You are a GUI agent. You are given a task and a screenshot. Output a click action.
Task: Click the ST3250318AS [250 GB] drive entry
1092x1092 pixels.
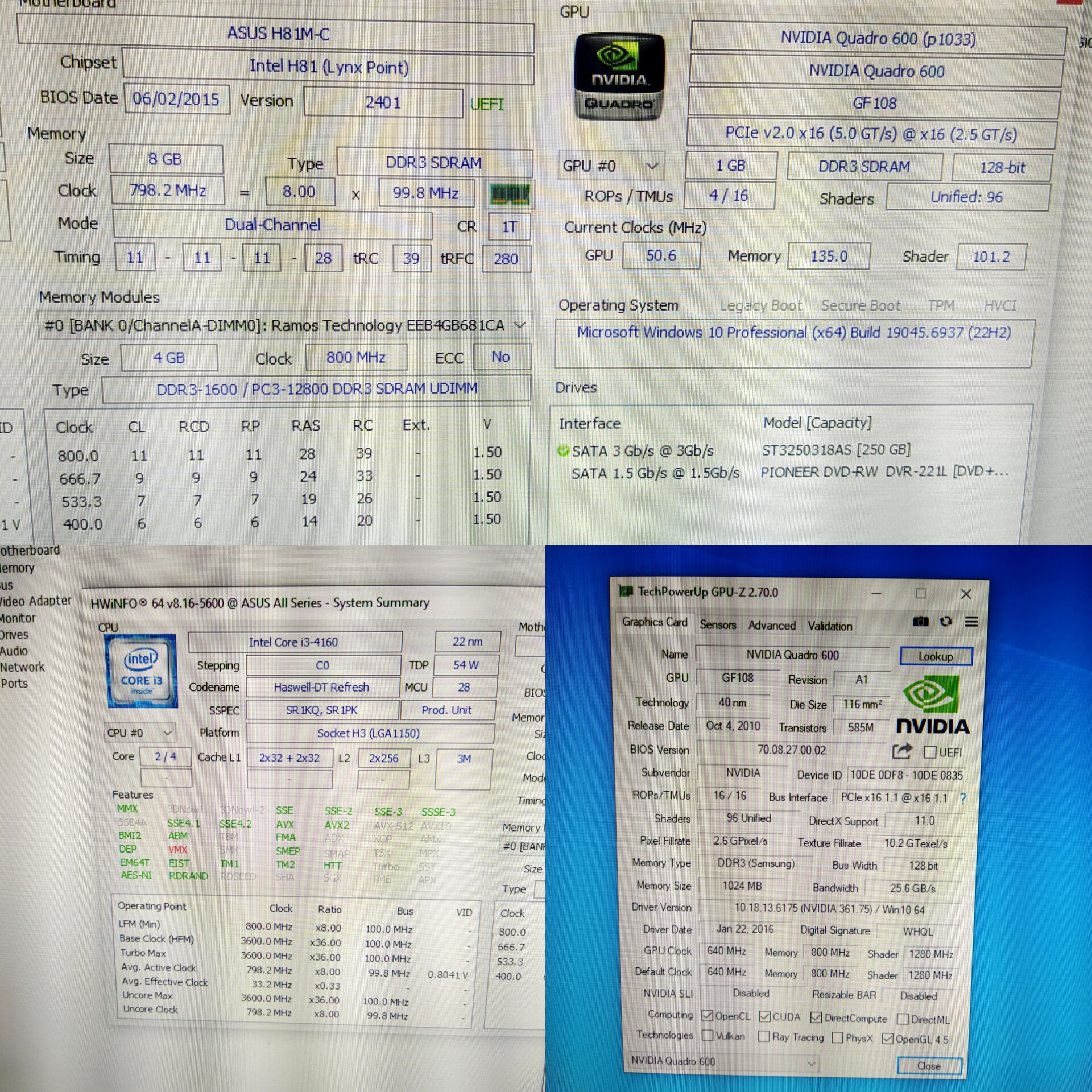[x=836, y=450]
